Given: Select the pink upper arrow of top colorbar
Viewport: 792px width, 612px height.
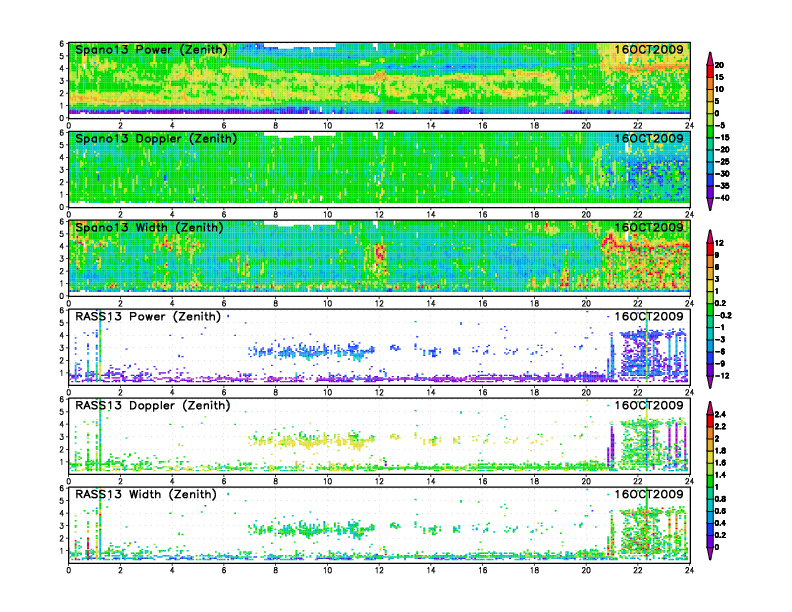Looking at the screenshot, I should coord(710,58).
